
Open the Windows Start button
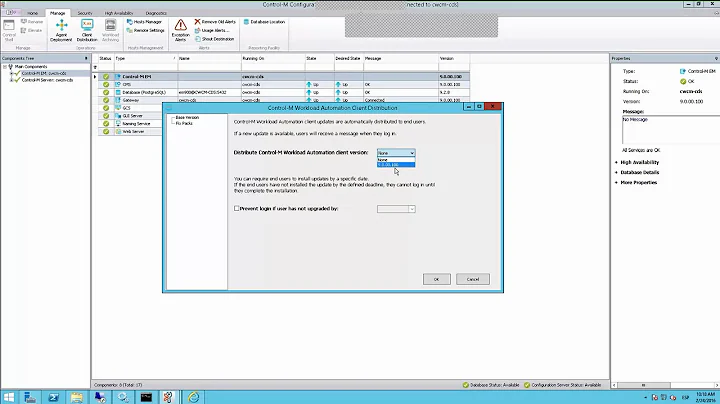8,397
